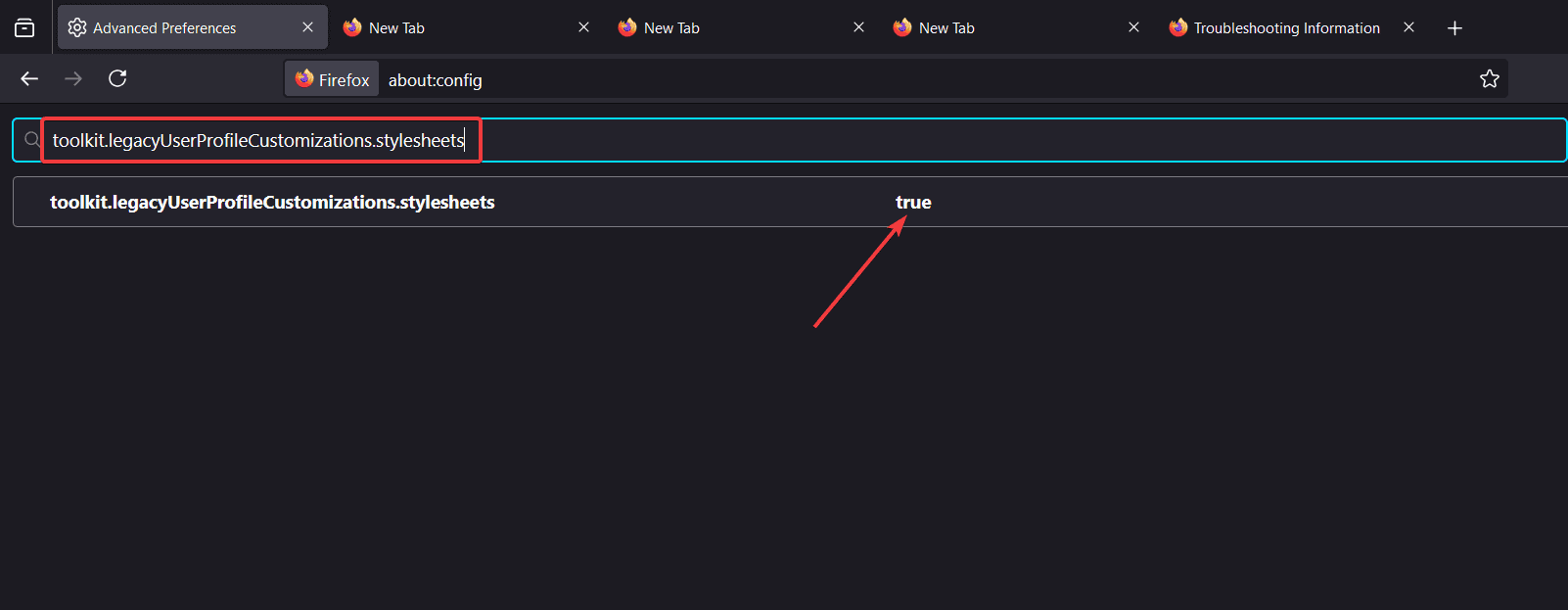This screenshot has height=610, width=1568.
Task: Reload the current page
Action: coord(117,78)
